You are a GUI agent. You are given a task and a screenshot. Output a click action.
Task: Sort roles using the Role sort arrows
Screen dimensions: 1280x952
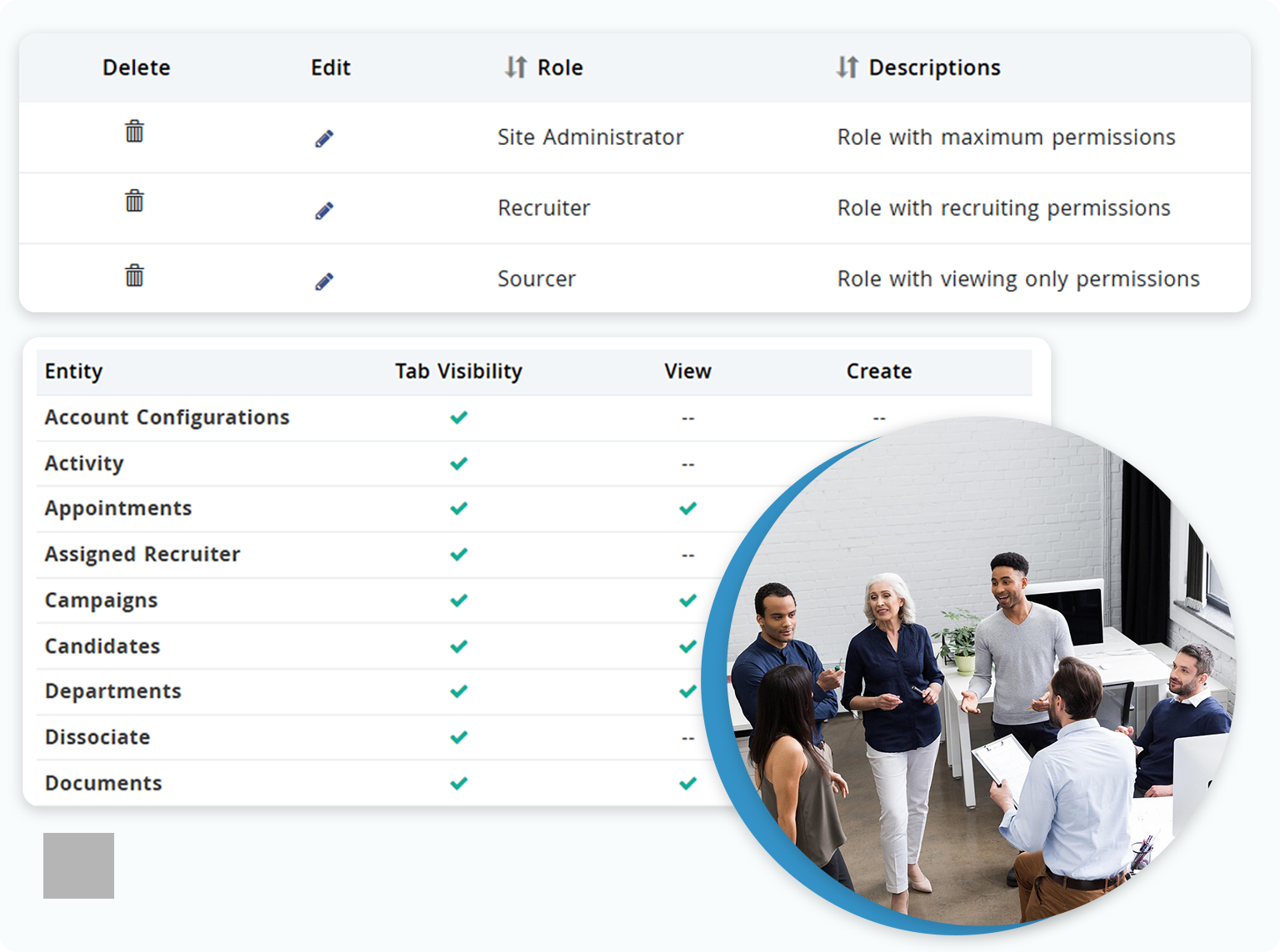coord(516,67)
